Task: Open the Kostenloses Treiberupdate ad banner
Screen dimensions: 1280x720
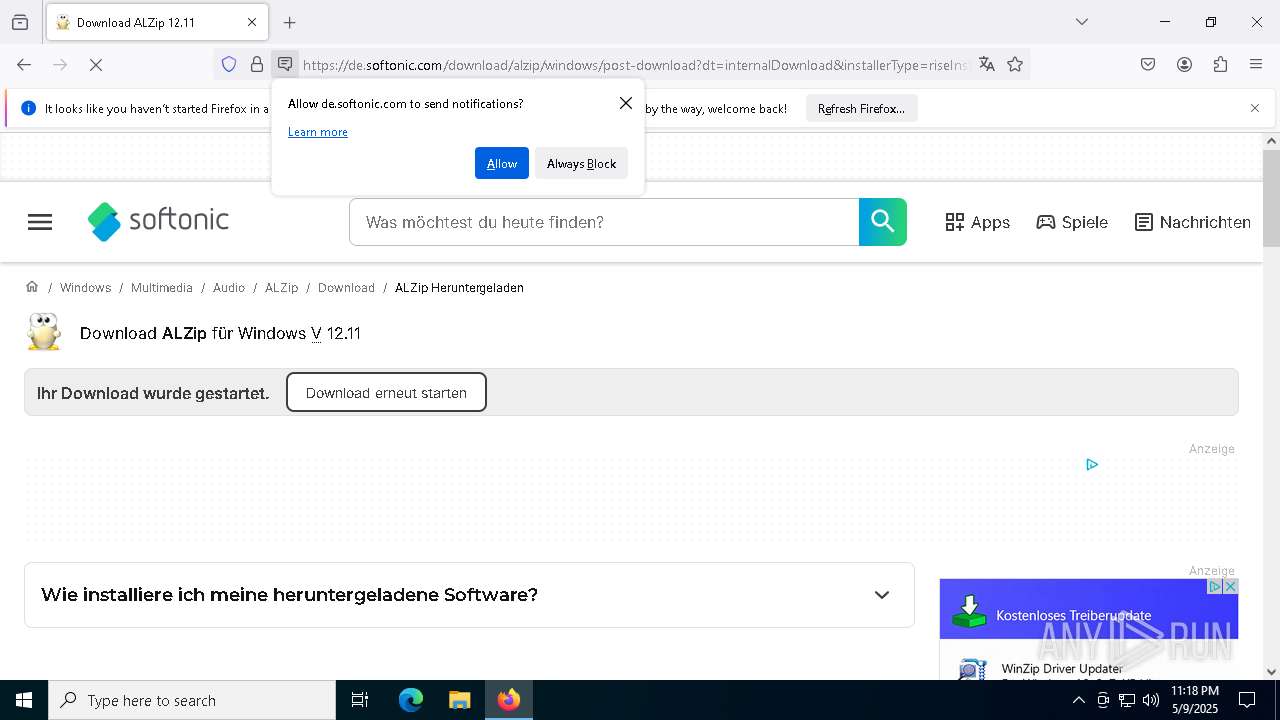Action: (1089, 609)
